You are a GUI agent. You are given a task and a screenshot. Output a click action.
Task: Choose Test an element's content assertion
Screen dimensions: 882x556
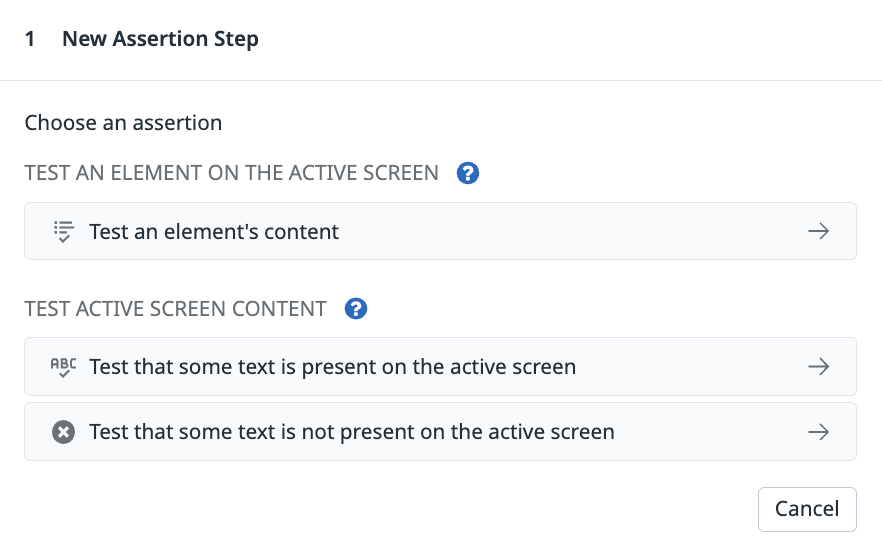pyautogui.click(x=440, y=231)
